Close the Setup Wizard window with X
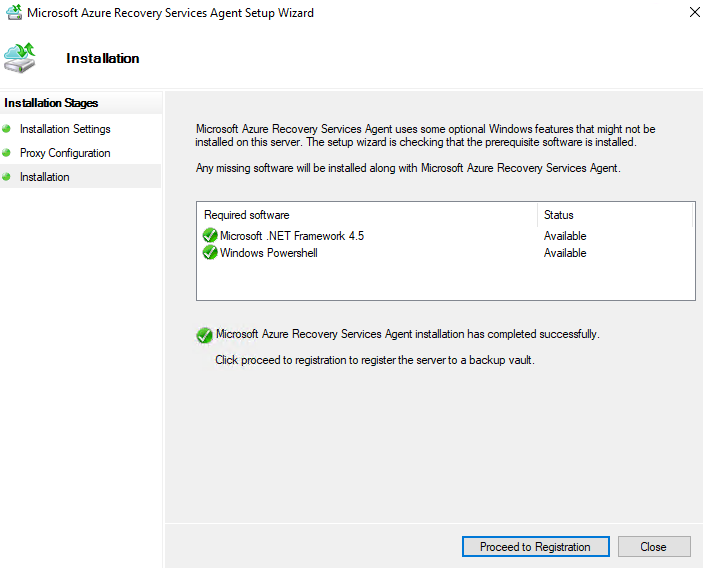The image size is (703, 568). click(694, 12)
